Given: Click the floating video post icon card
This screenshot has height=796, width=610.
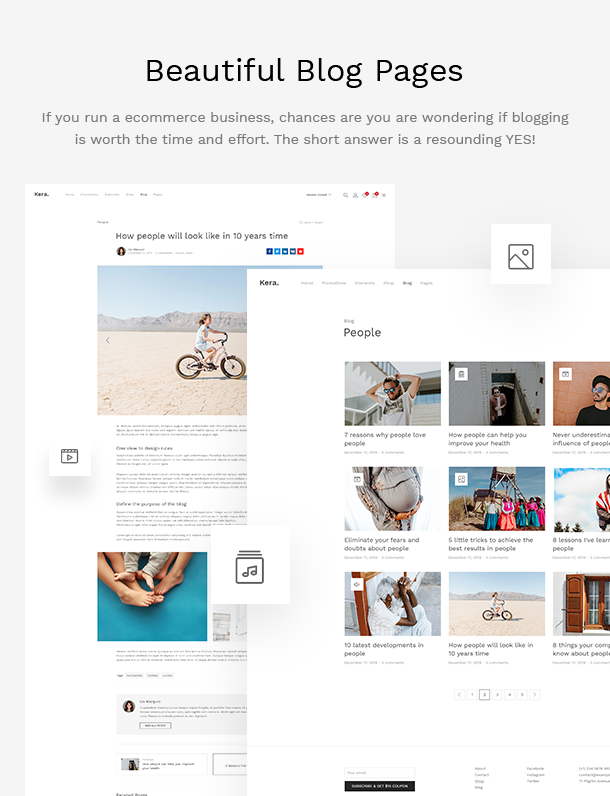Looking at the screenshot, I should tap(70, 455).
